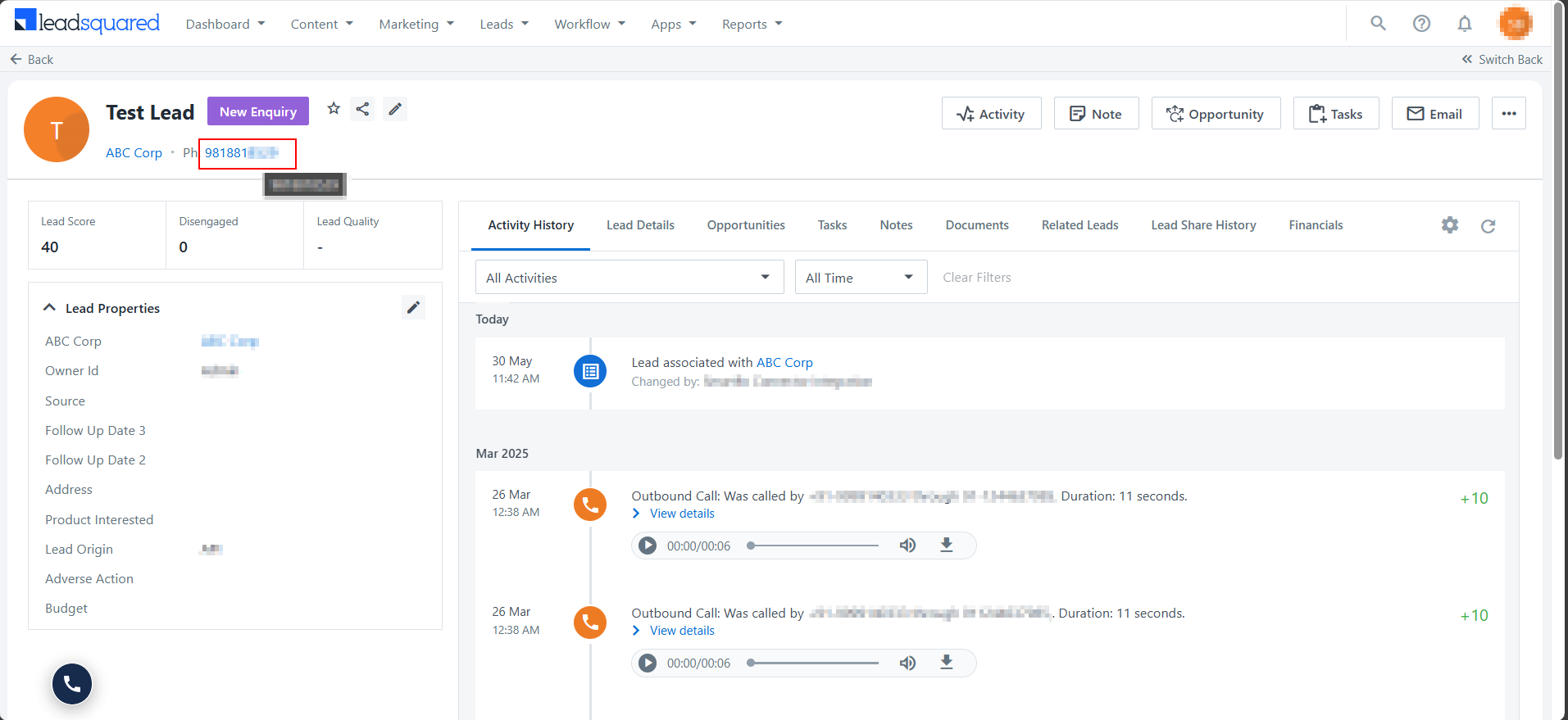Switch to the Documents tab
Screen dimensions: 1568x720
click(x=977, y=225)
